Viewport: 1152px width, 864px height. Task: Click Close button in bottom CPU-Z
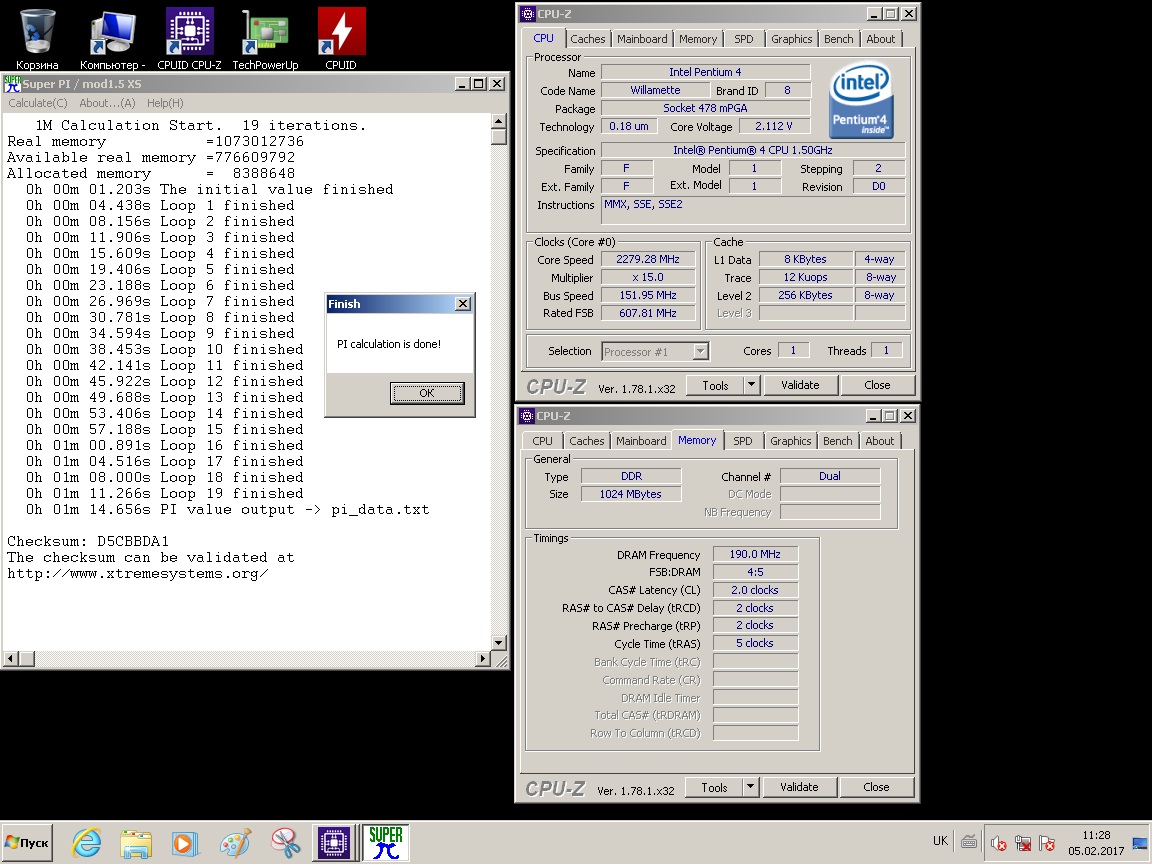(876, 787)
